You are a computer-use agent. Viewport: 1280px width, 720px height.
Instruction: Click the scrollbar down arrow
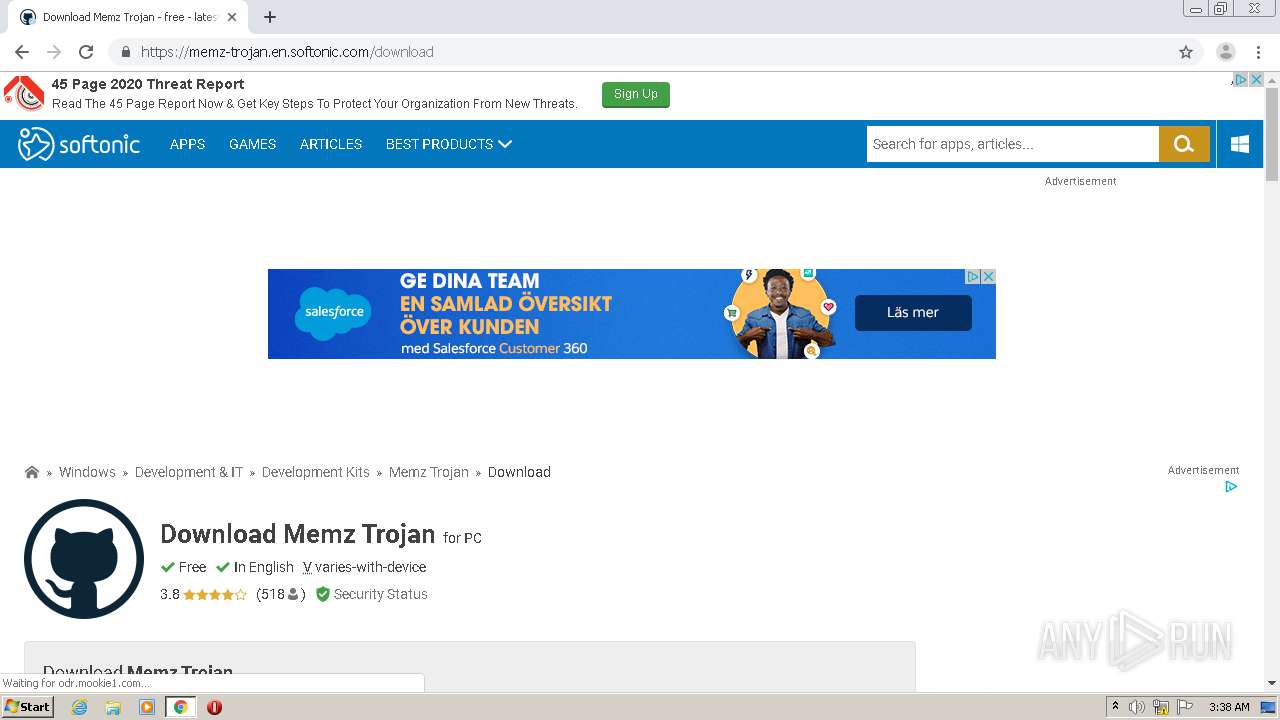click(x=1272, y=683)
